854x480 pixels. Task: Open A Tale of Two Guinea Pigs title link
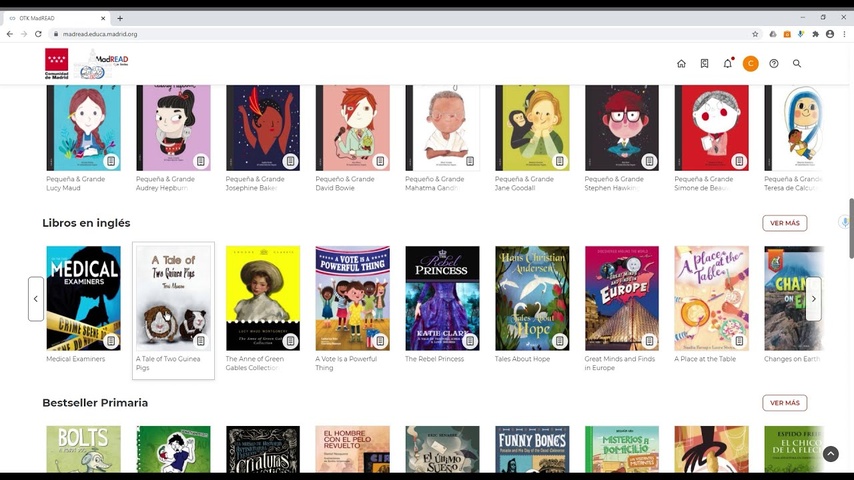(168, 363)
